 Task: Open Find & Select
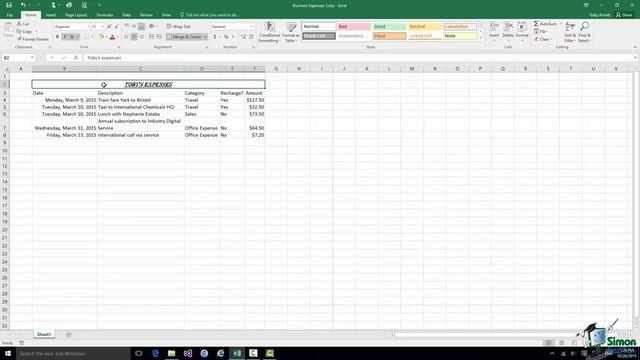(x=584, y=32)
